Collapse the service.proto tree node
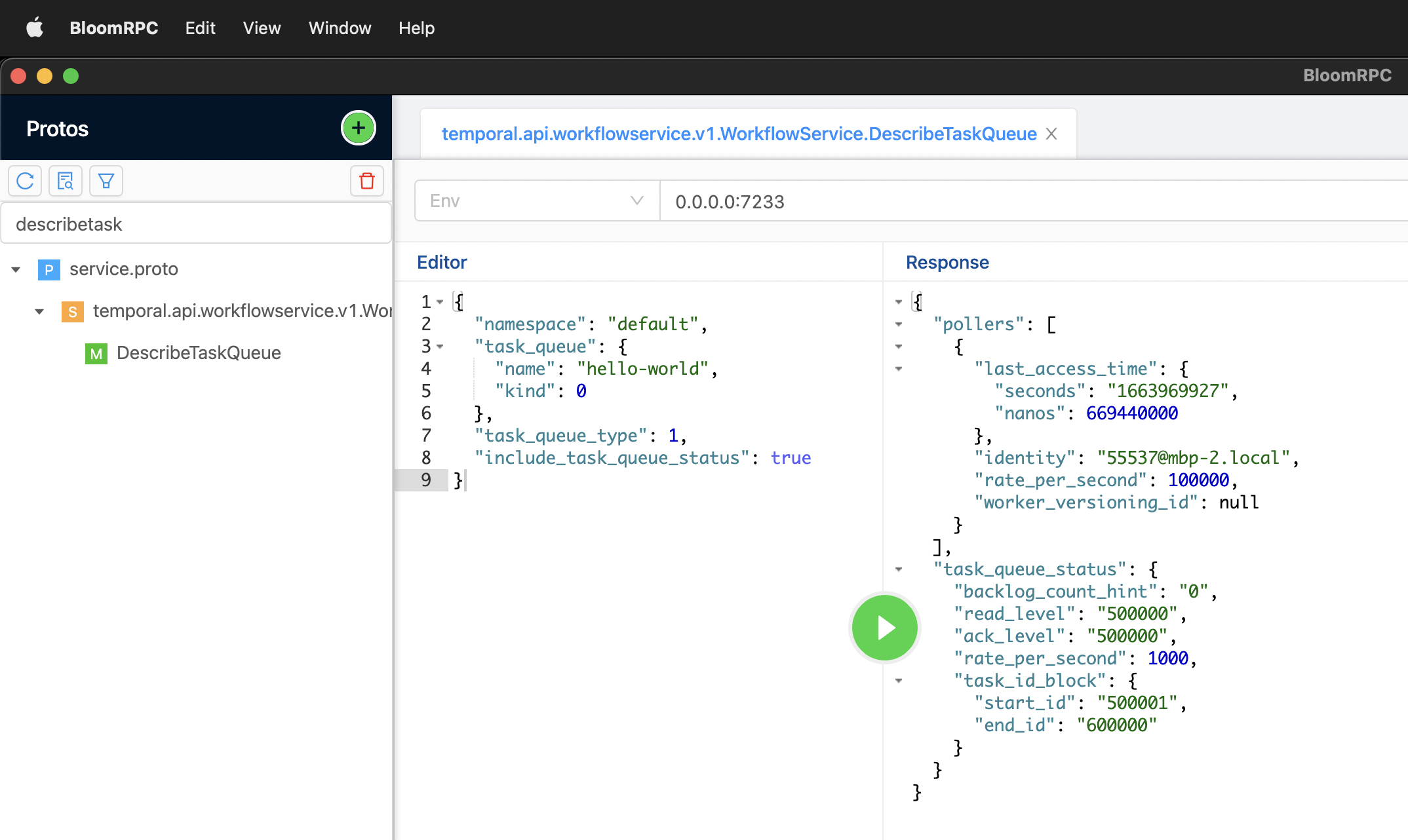The width and height of the screenshot is (1408, 840). click(16, 269)
